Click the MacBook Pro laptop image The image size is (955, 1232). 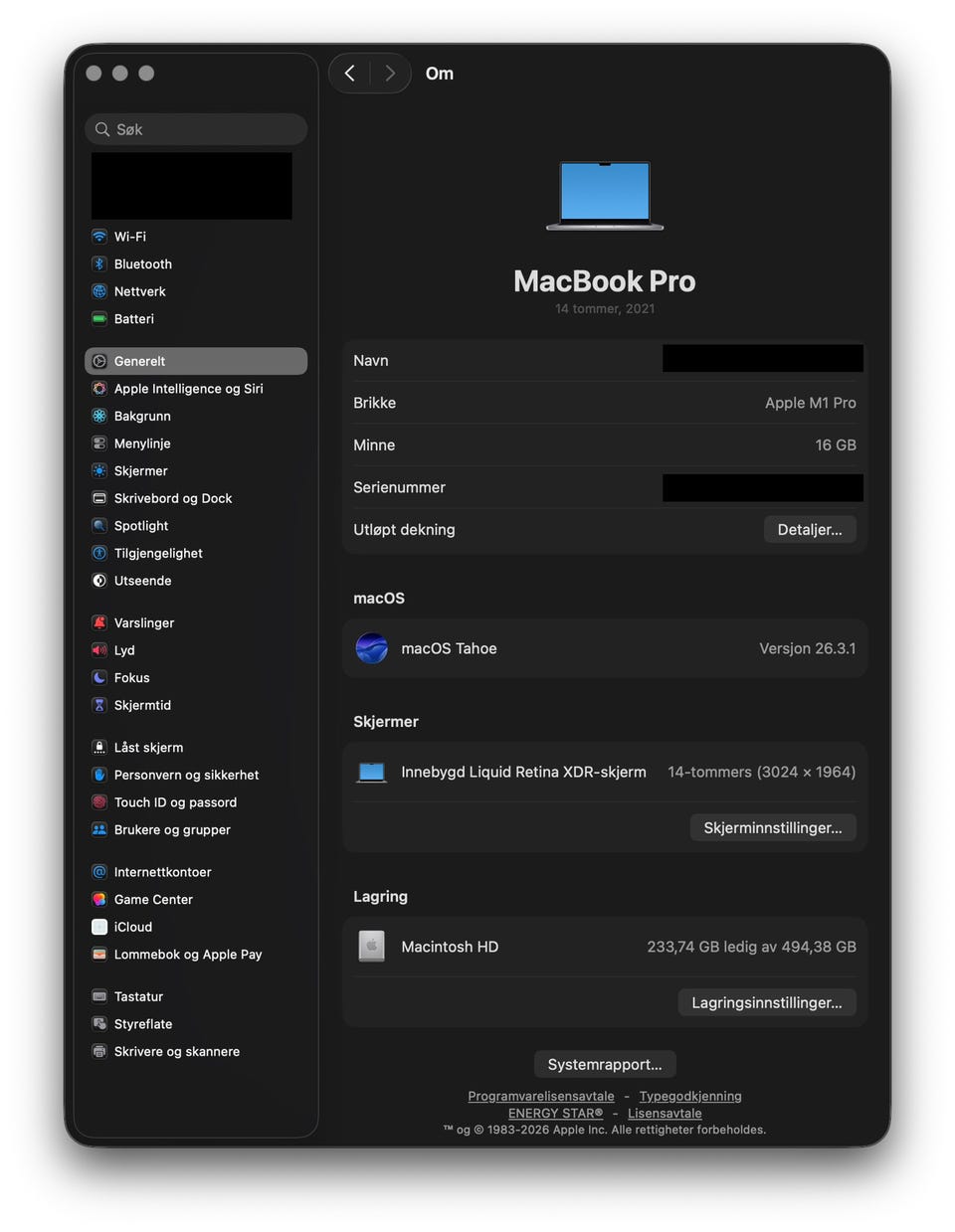click(605, 196)
